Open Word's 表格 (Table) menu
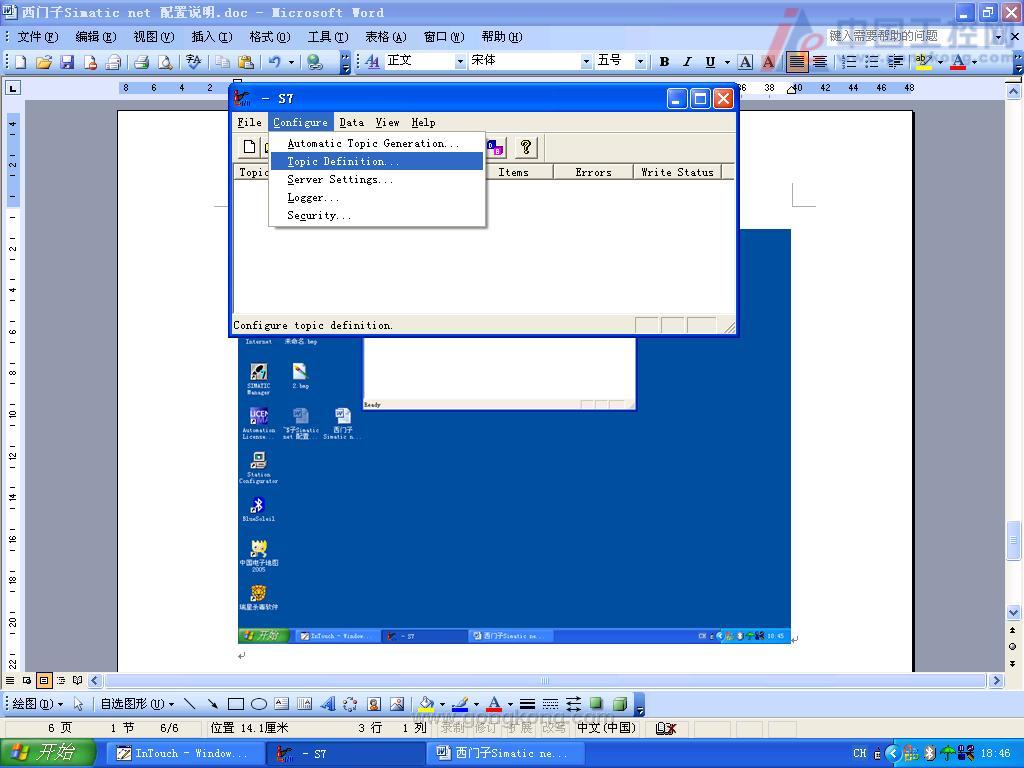This screenshot has width=1024, height=768. point(385,37)
